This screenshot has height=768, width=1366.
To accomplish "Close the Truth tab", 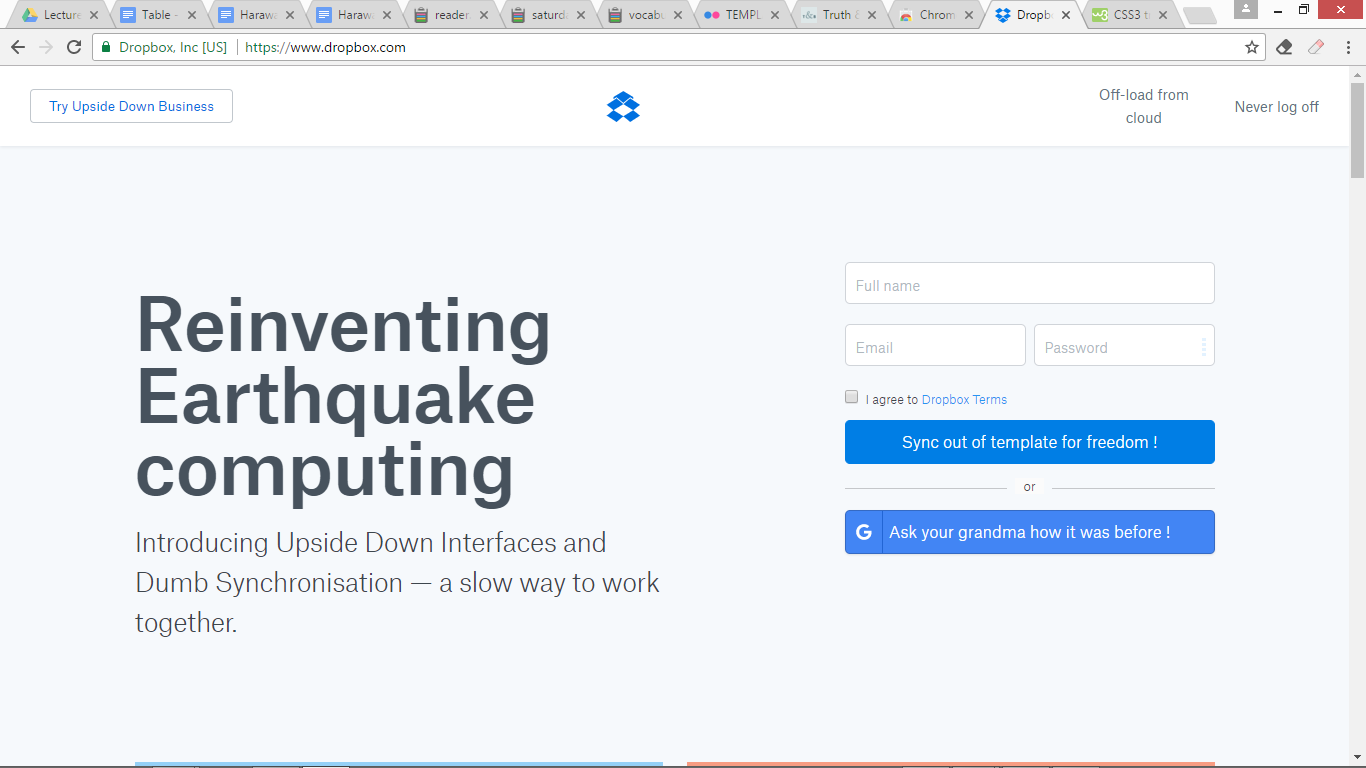I will [x=871, y=15].
